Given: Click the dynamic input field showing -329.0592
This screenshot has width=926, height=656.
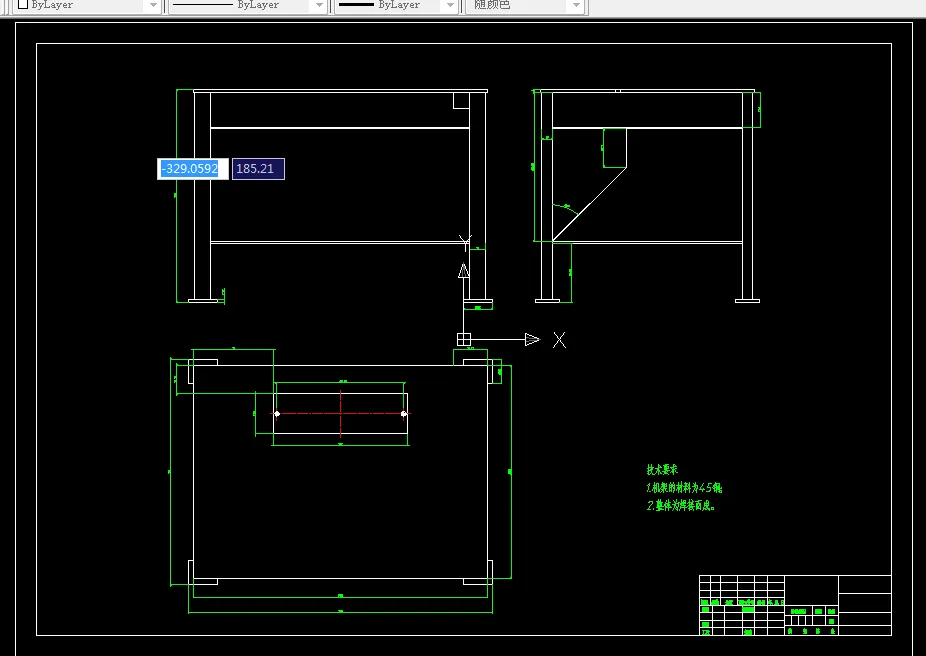Looking at the screenshot, I should [193, 169].
